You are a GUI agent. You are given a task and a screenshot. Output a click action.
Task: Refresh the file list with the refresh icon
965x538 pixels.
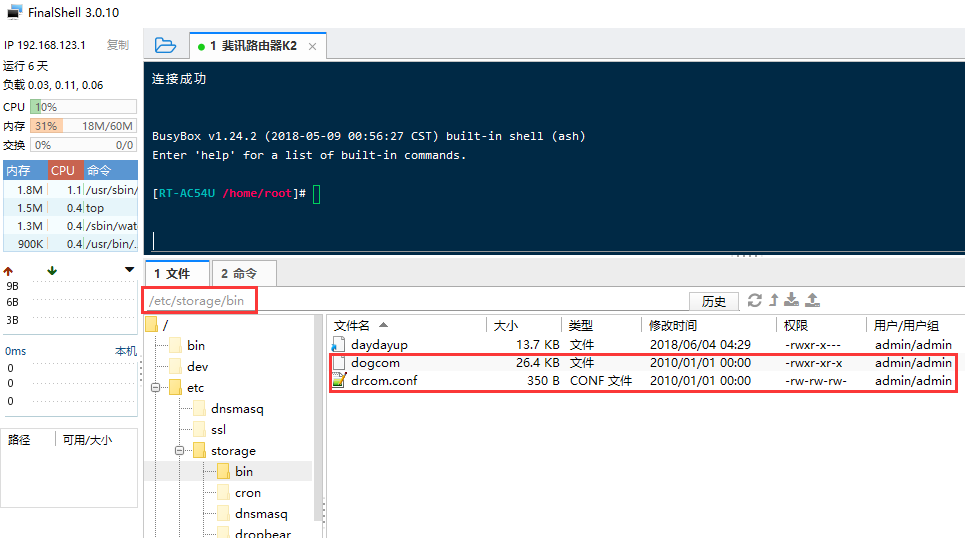point(755,300)
